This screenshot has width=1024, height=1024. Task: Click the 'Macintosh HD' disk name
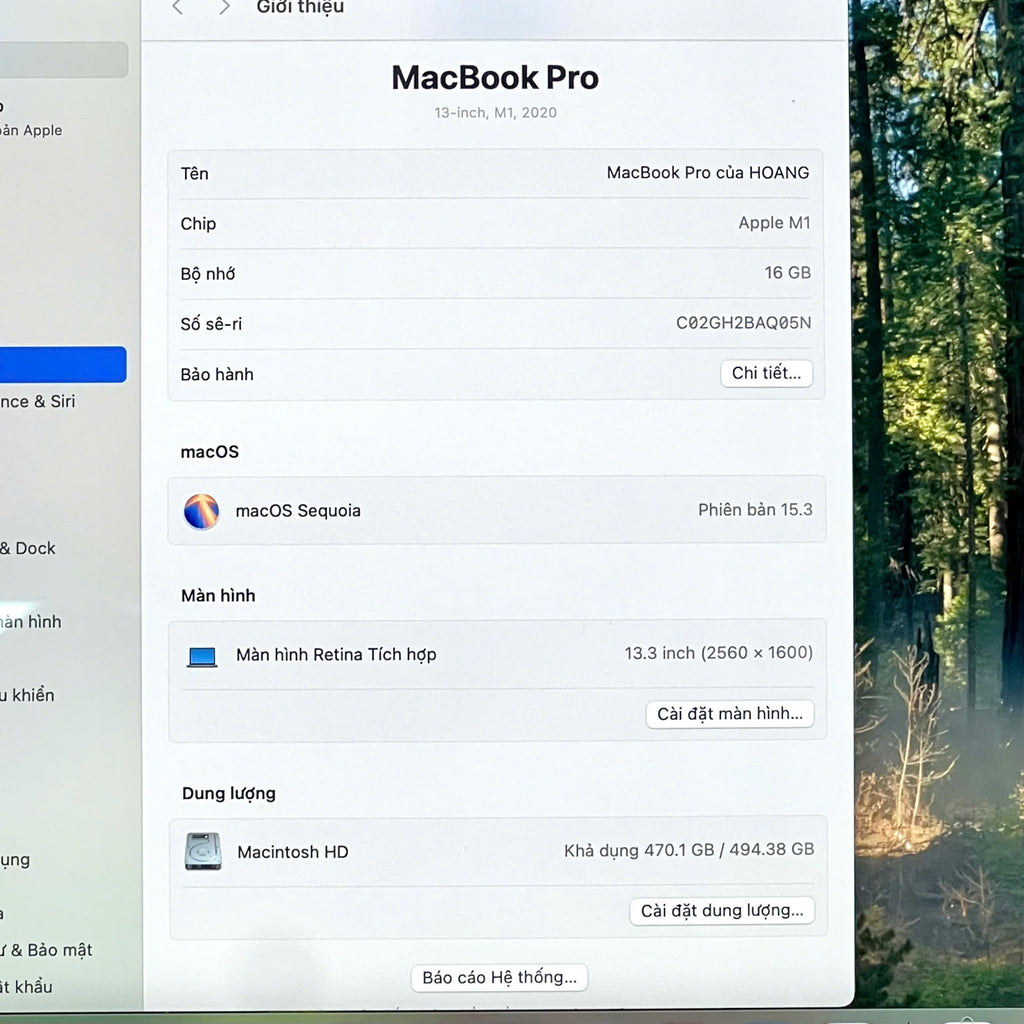(293, 852)
